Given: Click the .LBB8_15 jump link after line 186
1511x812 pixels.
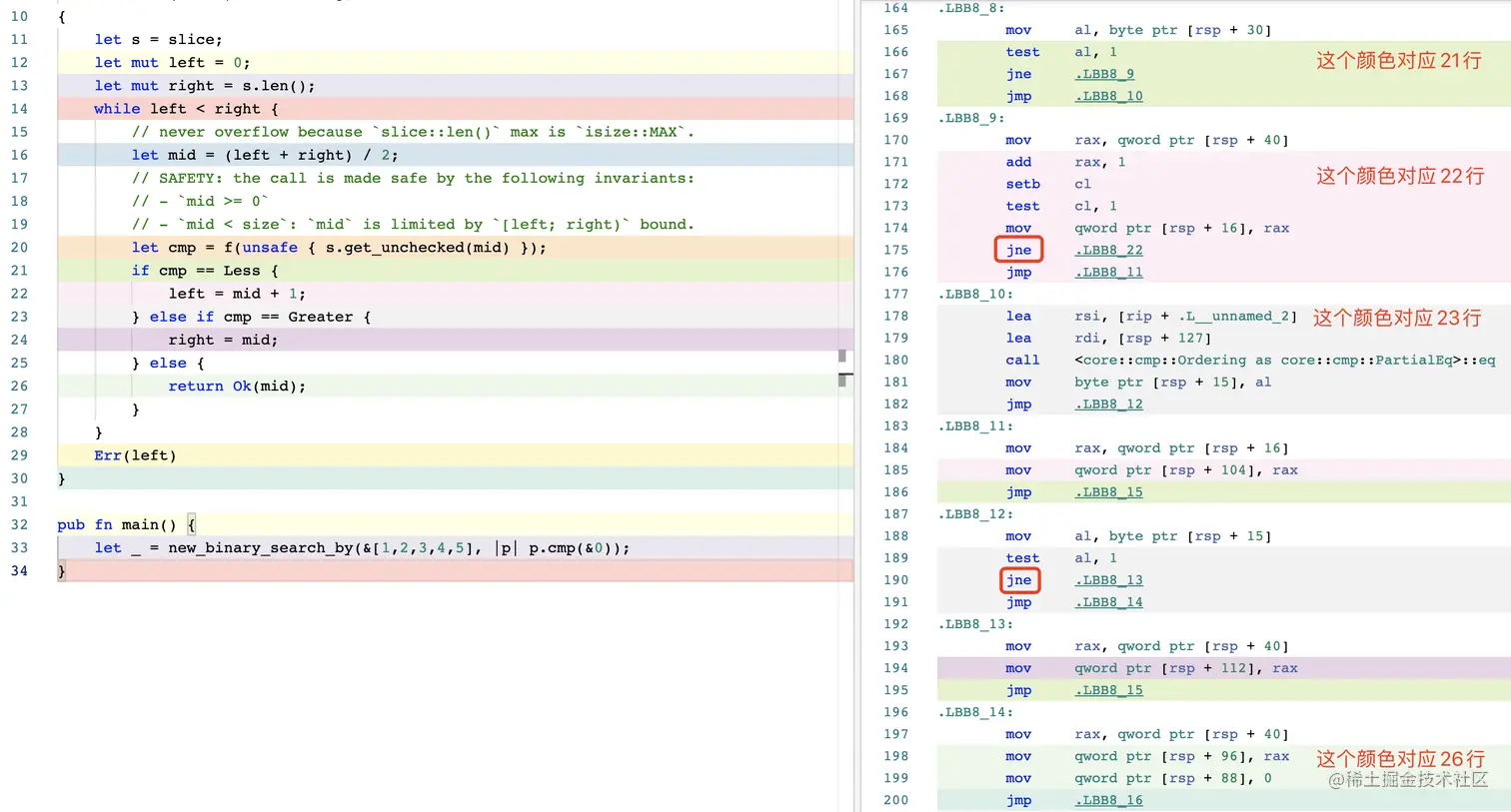Looking at the screenshot, I should pyautogui.click(x=1108, y=491).
